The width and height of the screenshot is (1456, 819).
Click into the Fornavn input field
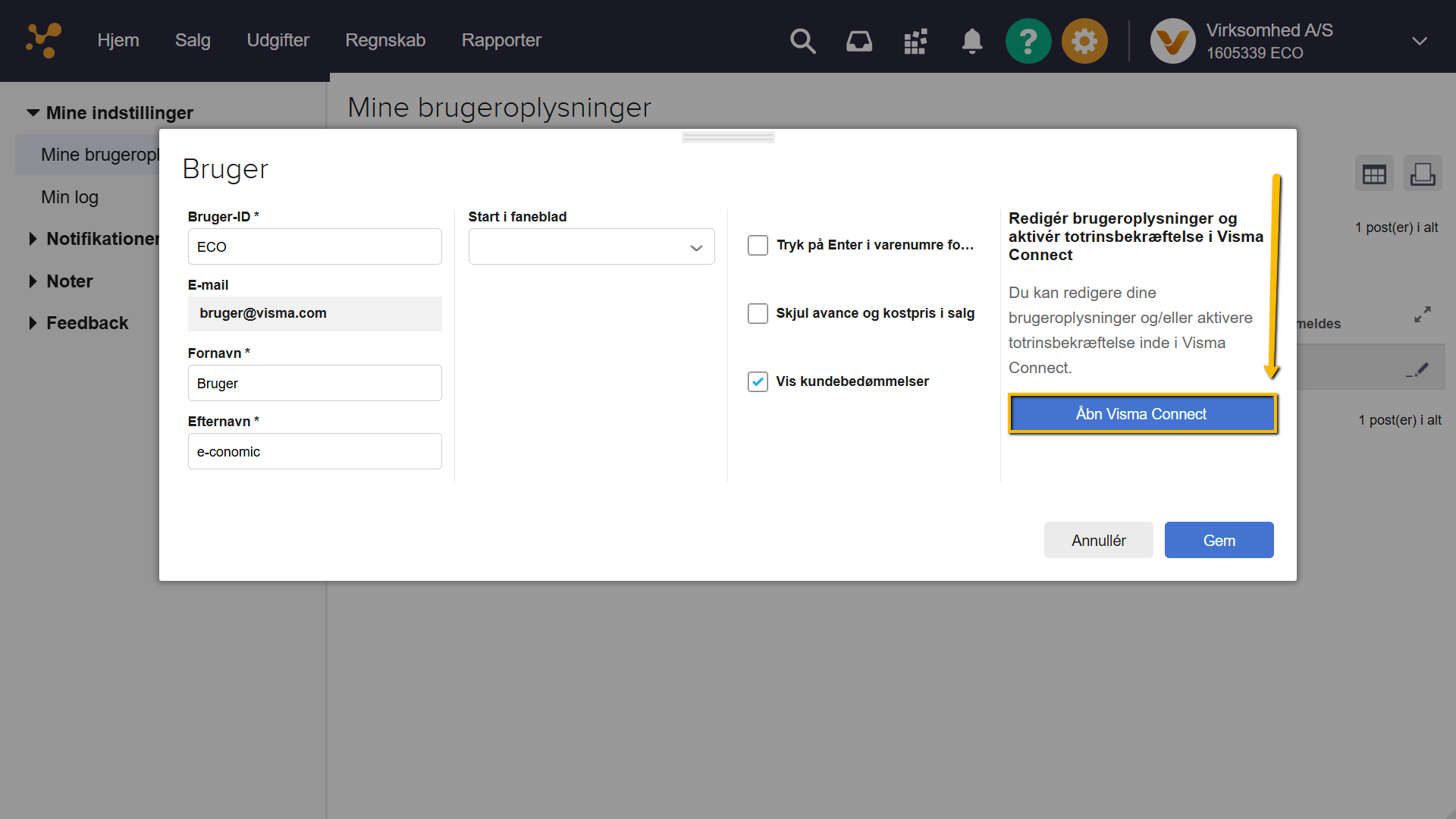[315, 383]
